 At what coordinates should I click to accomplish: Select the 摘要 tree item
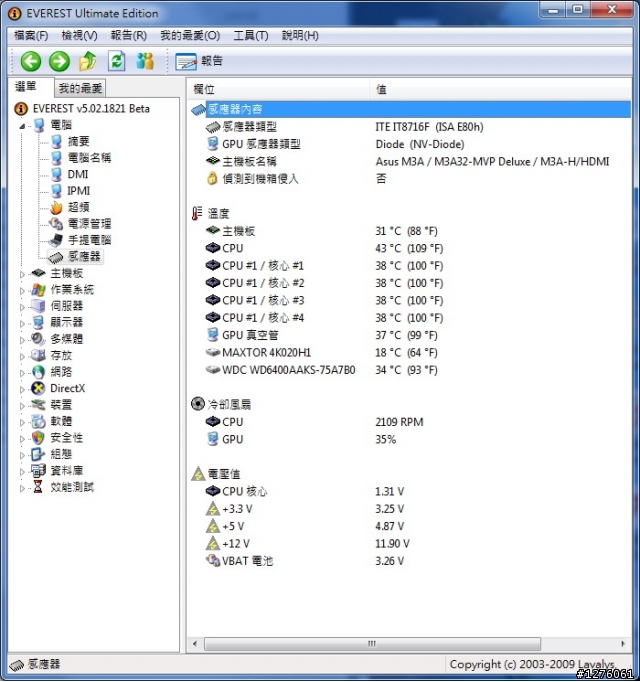pos(78,141)
